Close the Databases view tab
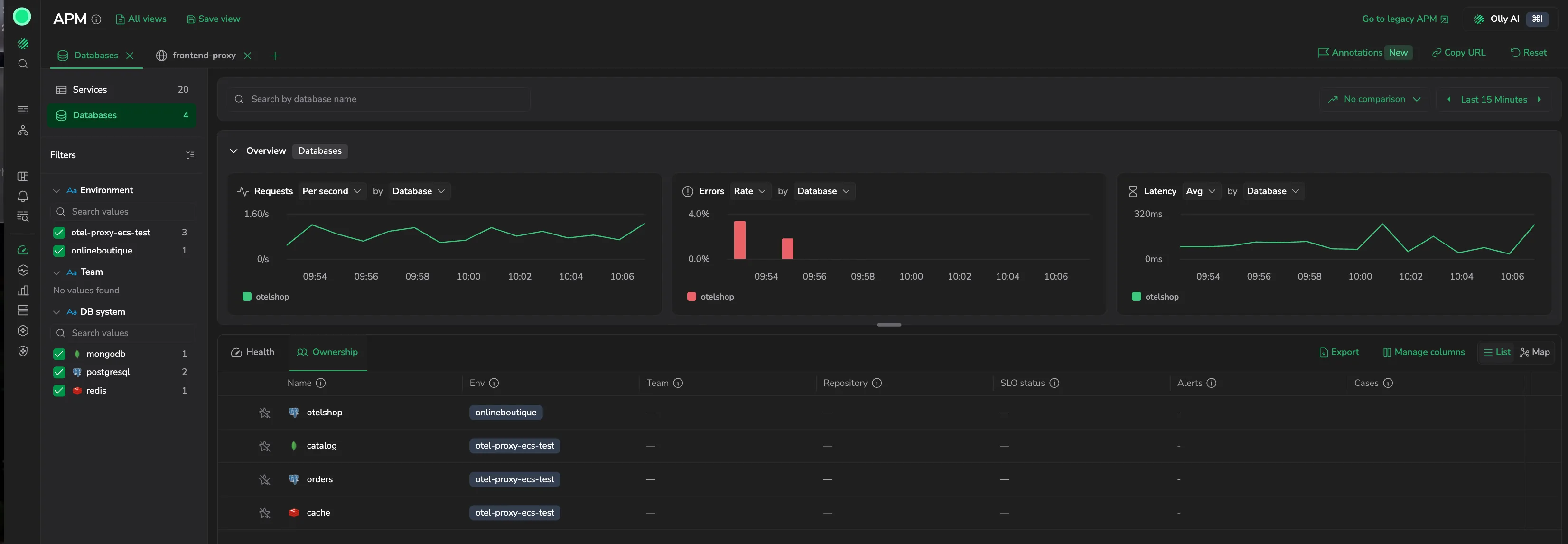 coord(130,56)
